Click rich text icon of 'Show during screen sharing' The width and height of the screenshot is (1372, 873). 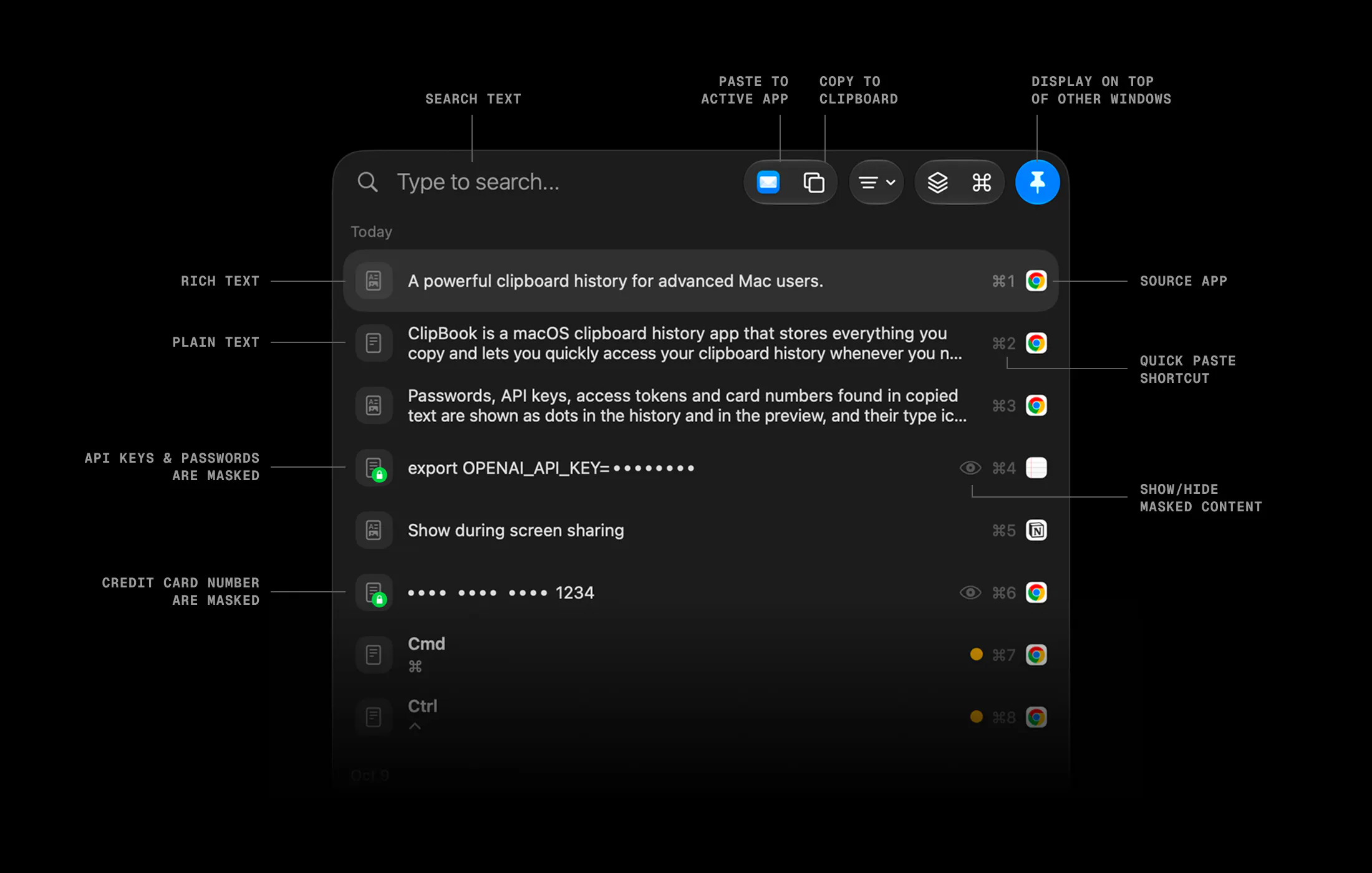374,530
